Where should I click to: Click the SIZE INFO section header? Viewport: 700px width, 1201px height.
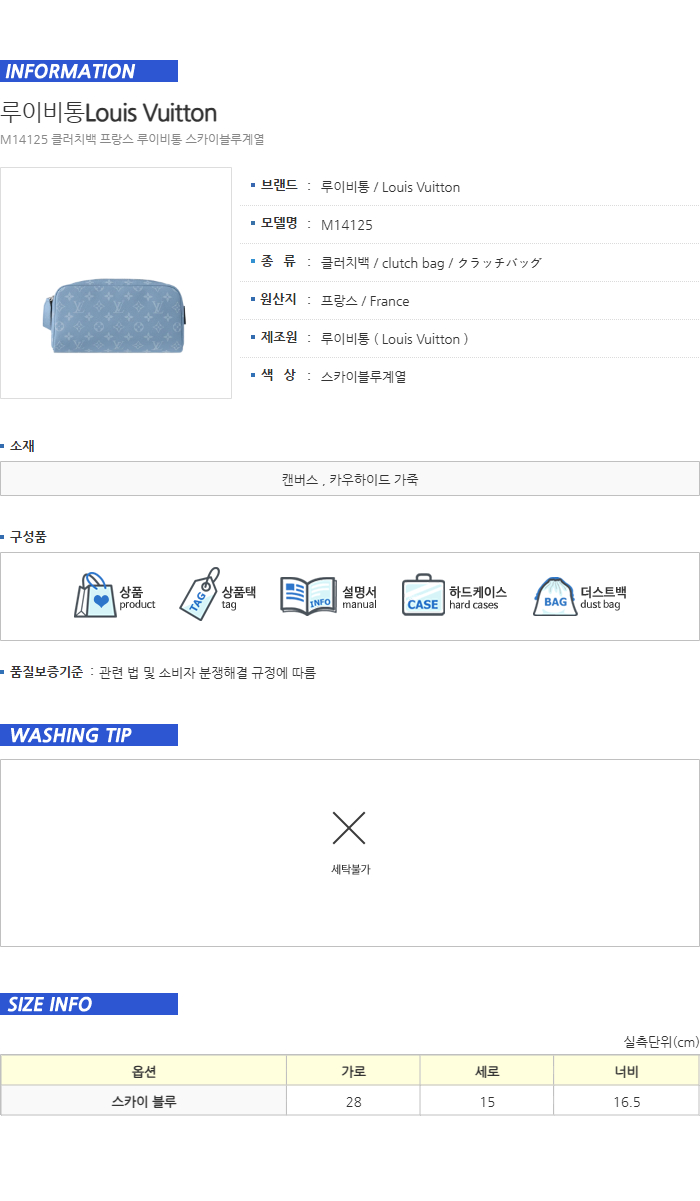(x=89, y=1004)
